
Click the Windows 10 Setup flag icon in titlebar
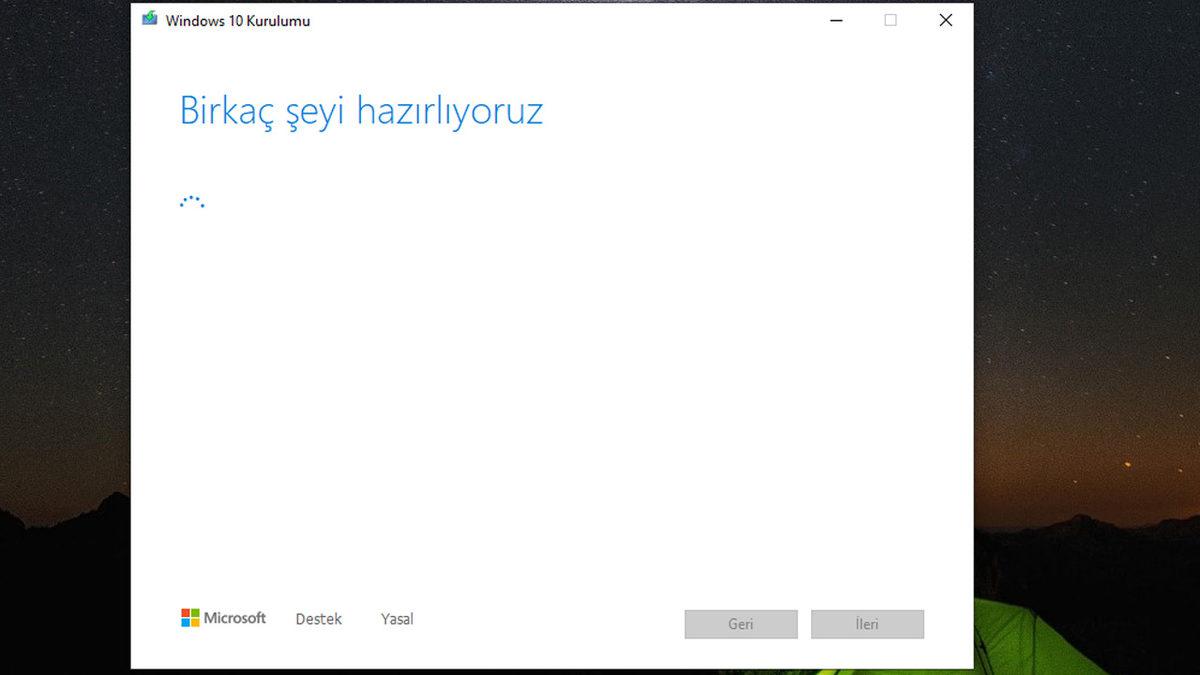151,19
